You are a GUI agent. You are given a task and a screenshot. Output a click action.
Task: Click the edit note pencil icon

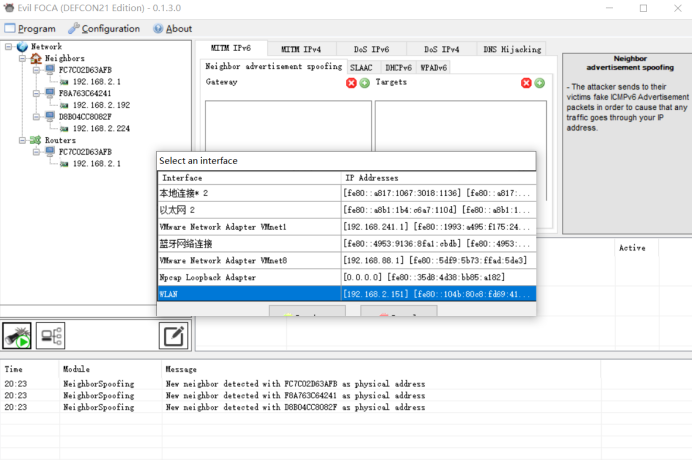(x=173, y=336)
